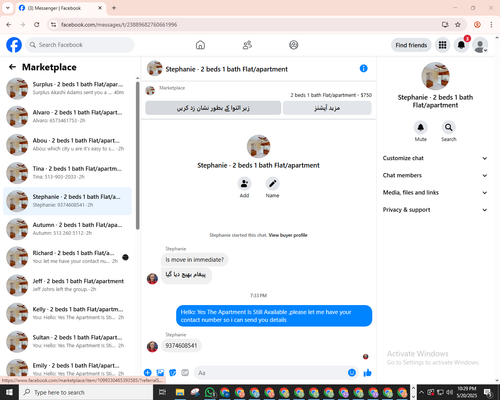
Task: Open WhatsApp from the taskbar
Action: click(x=210, y=392)
